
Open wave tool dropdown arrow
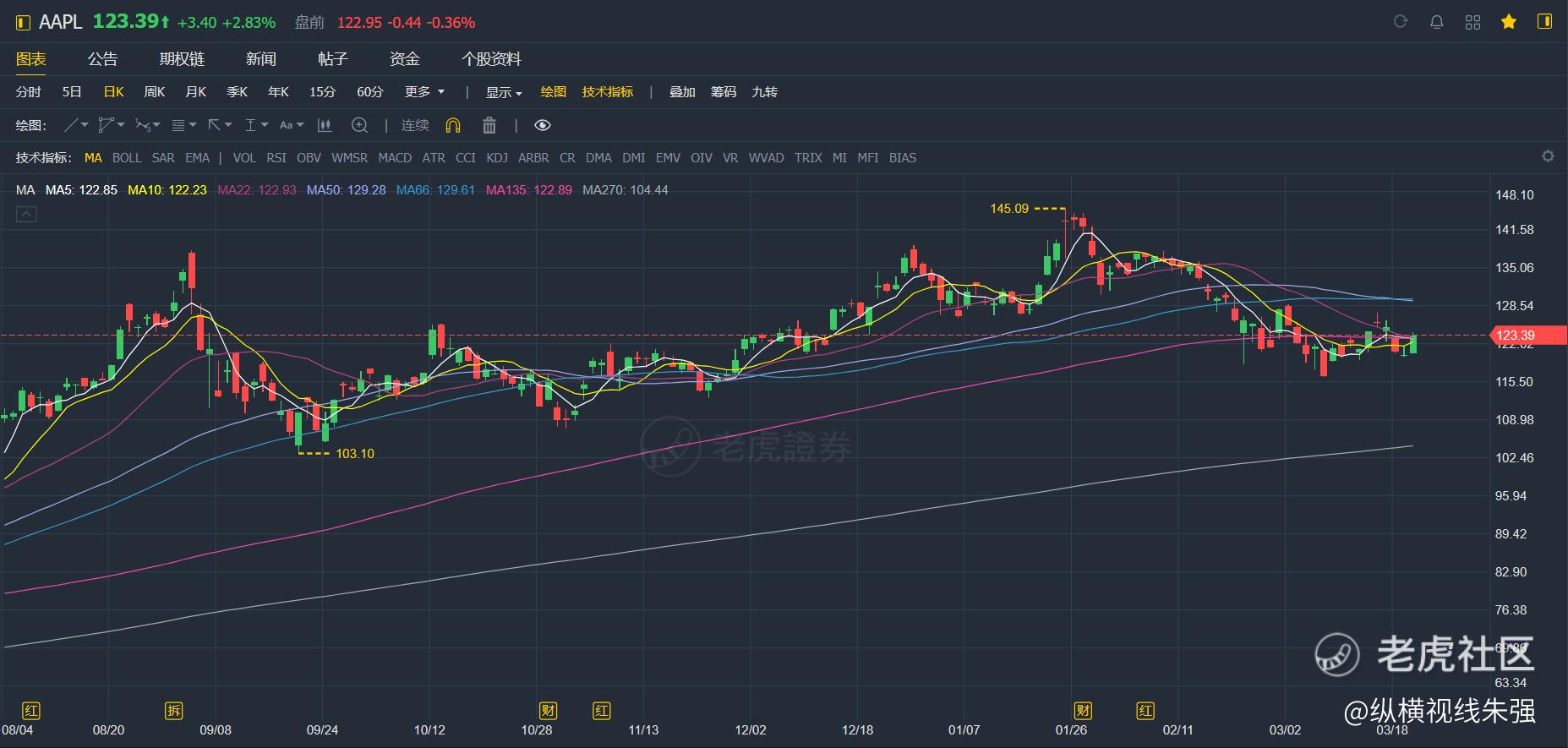click(x=156, y=125)
